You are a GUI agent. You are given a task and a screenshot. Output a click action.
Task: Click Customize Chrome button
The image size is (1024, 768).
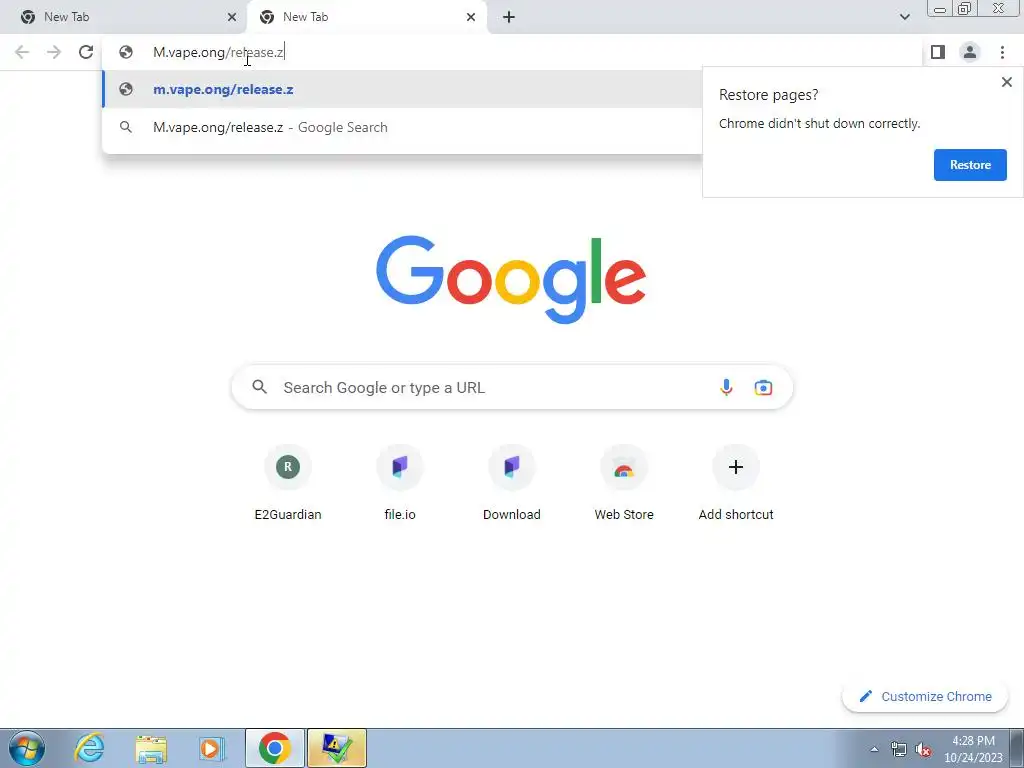(925, 696)
